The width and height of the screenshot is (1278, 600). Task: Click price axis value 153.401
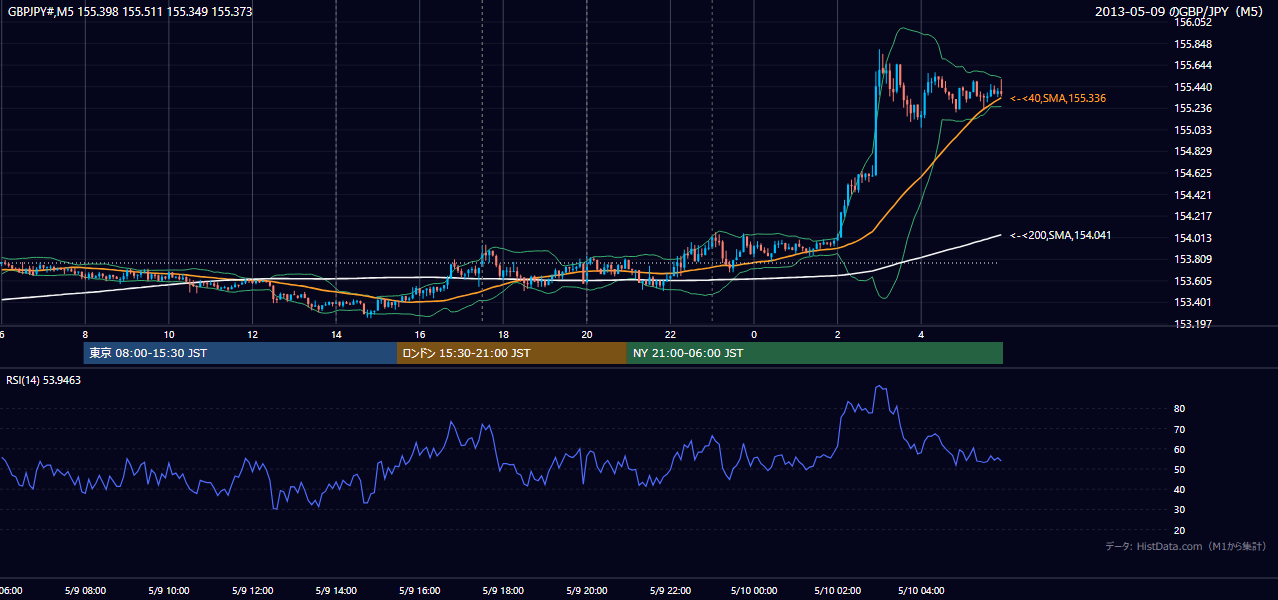(1194, 302)
